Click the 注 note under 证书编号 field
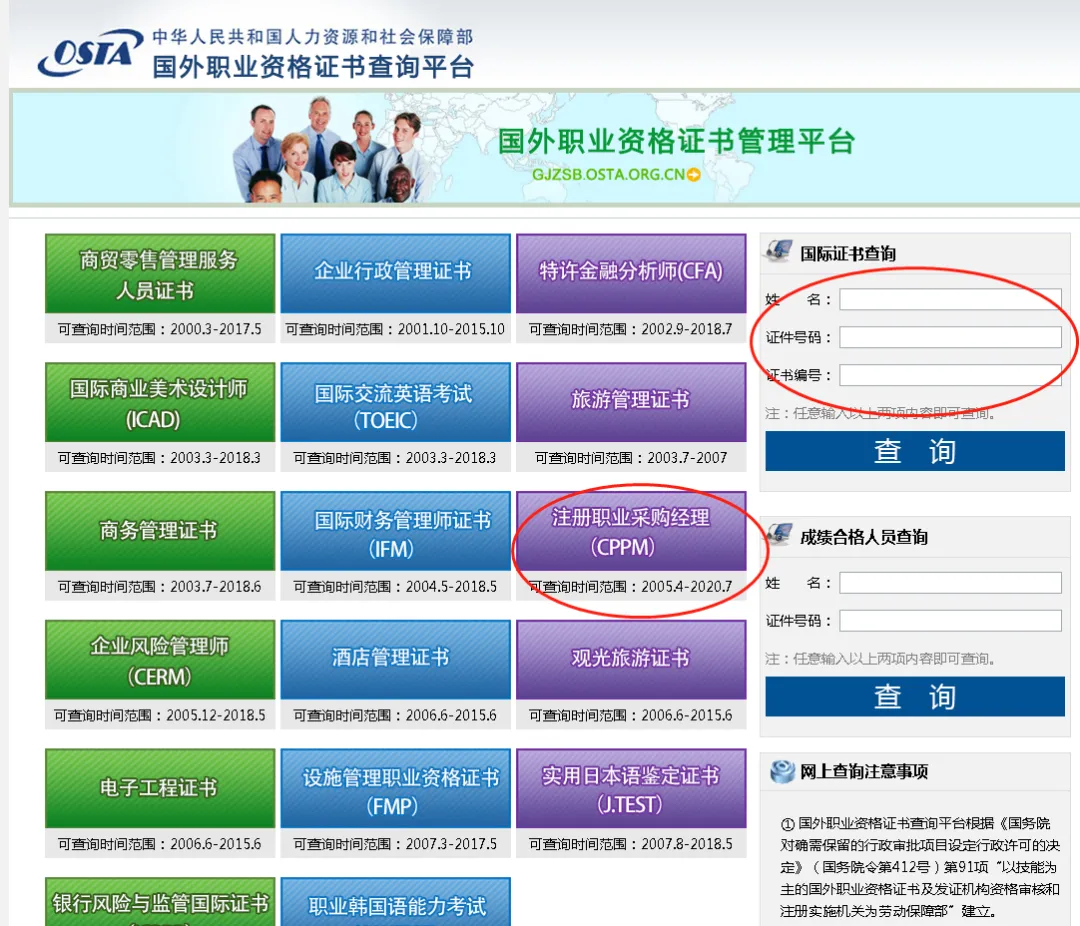This screenshot has width=1080, height=926. click(880, 413)
